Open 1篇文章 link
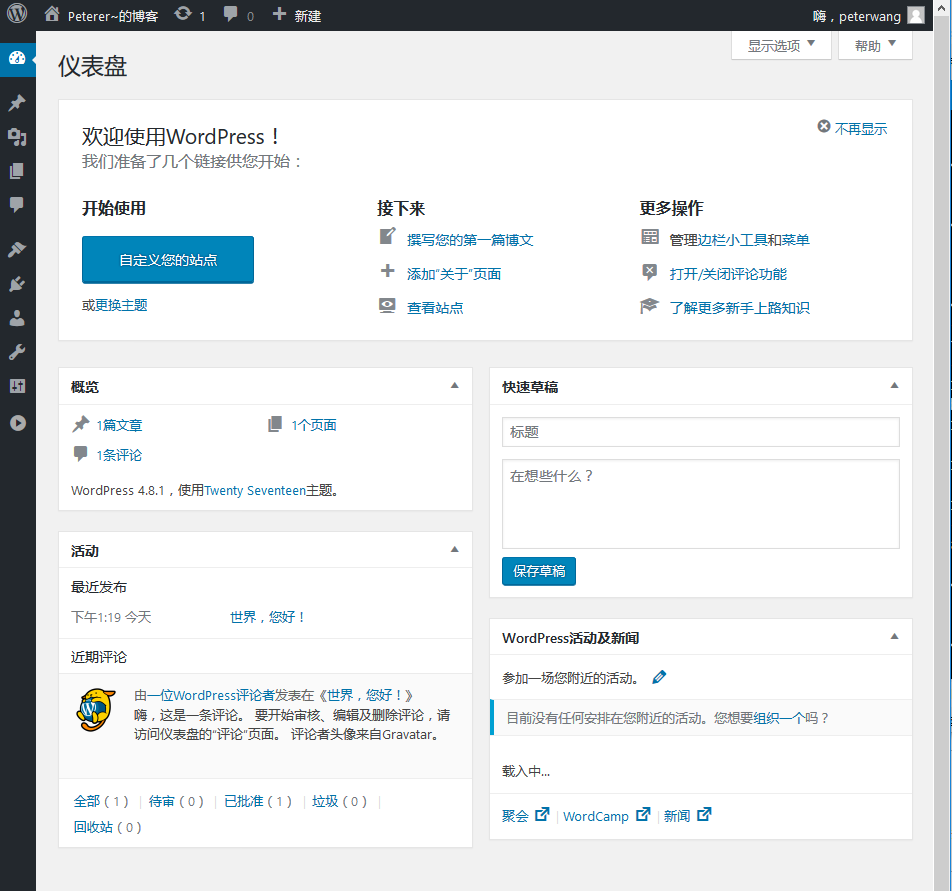This screenshot has width=952, height=891. (x=119, y=425)
